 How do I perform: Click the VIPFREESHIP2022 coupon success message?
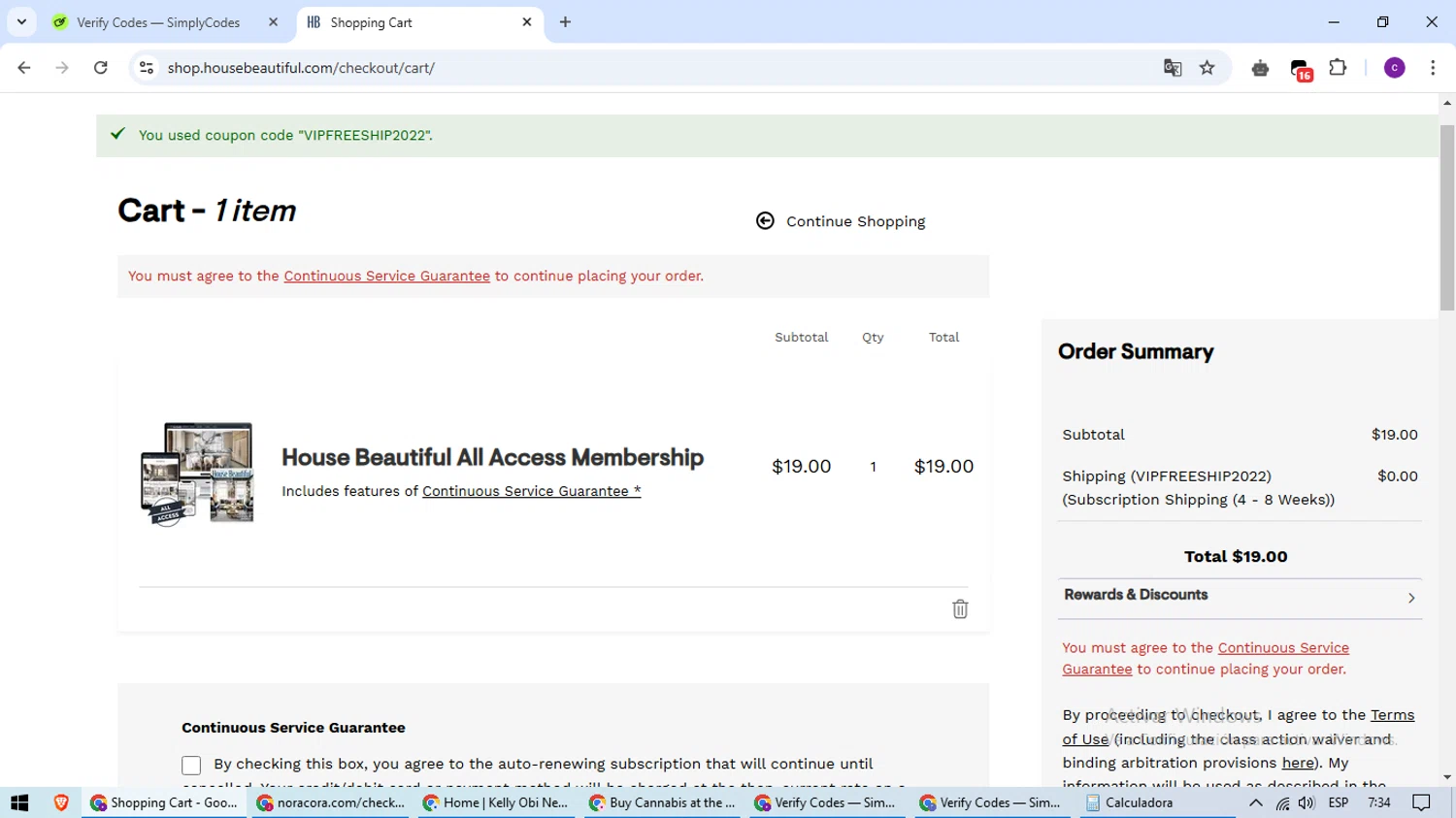[x=285, y=135]
